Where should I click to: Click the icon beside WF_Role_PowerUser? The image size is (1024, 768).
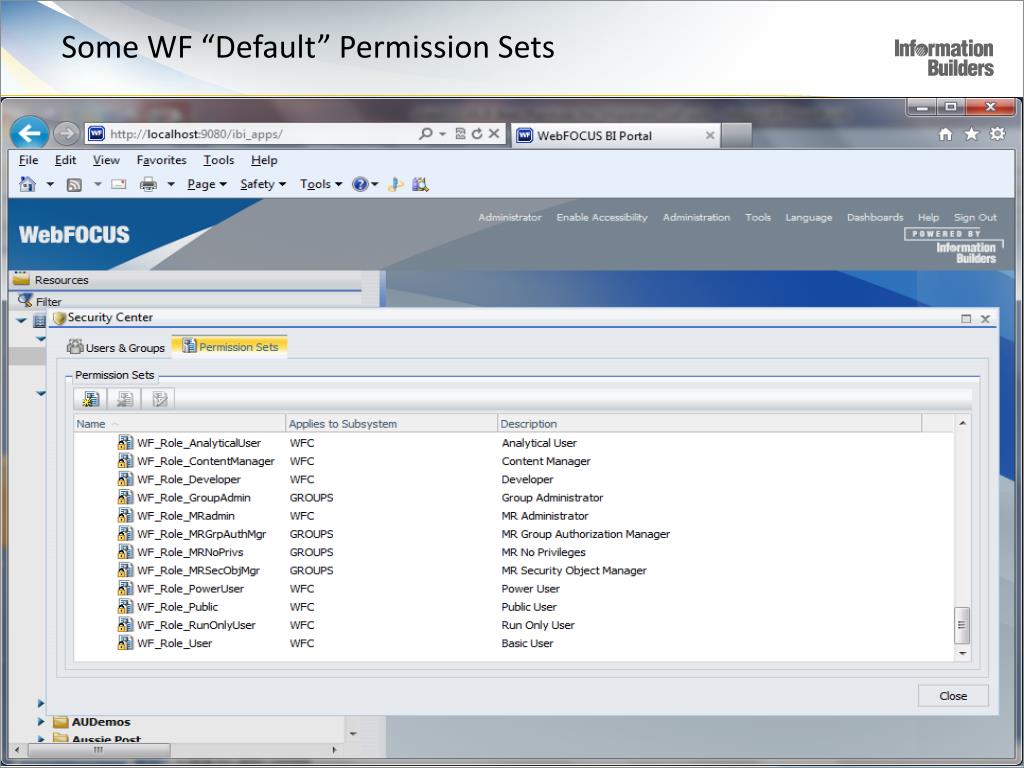[125, 588]
